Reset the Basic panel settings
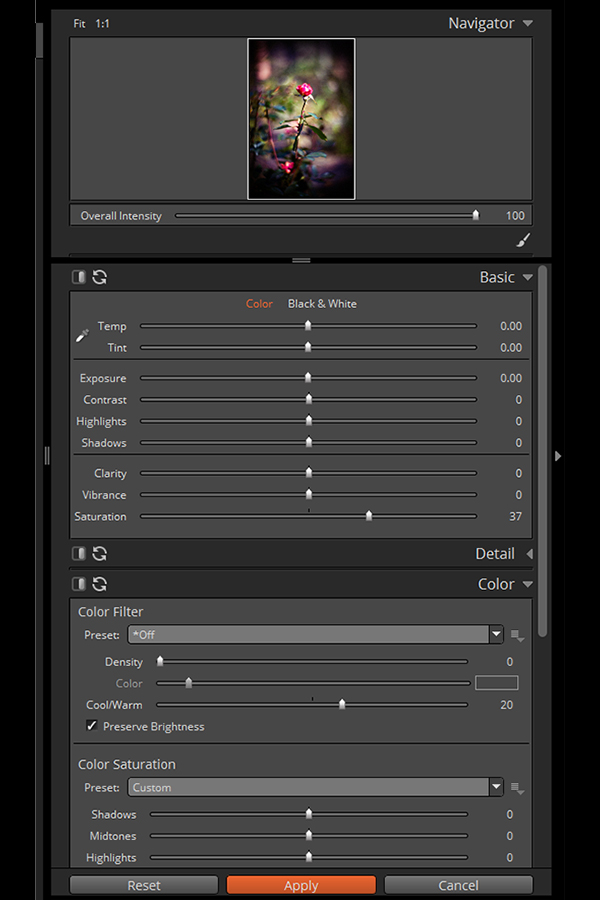 99,277
